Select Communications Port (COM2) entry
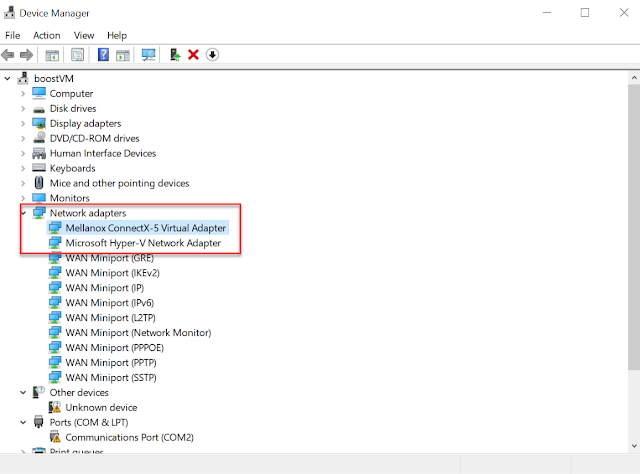 tap(129, 437)
